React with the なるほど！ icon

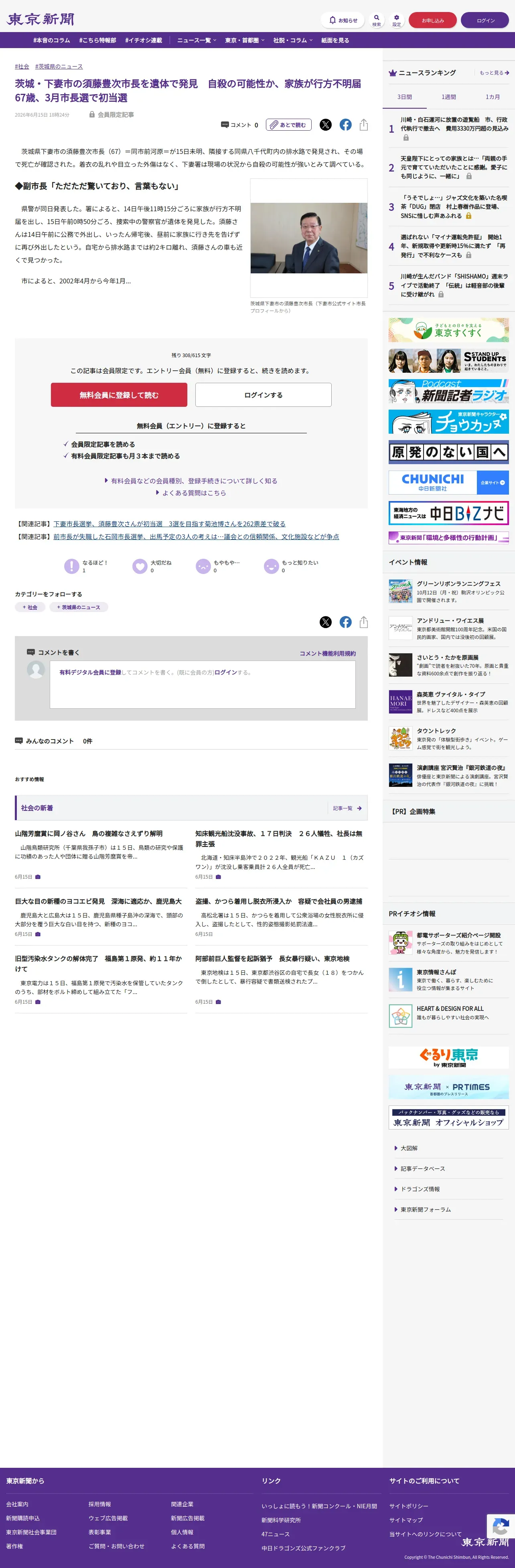click(x=72, y=566)
